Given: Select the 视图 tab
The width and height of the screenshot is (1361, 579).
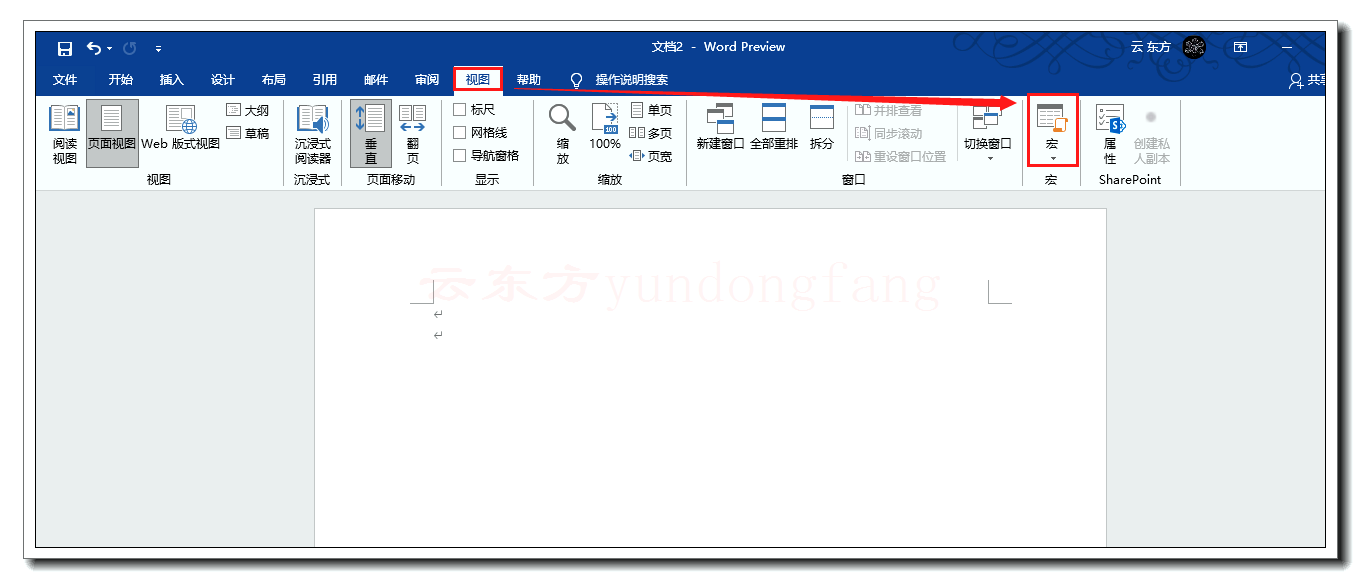Looking at the screenshot, I should pos(478,80).
